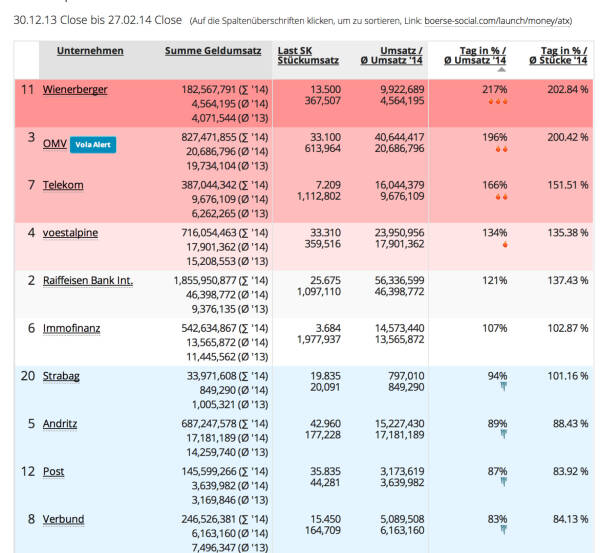The width and height of the screenshot is (600, 553).
Task: Click the icicle icon under Verbund 83%
Action: click(504, 530)
